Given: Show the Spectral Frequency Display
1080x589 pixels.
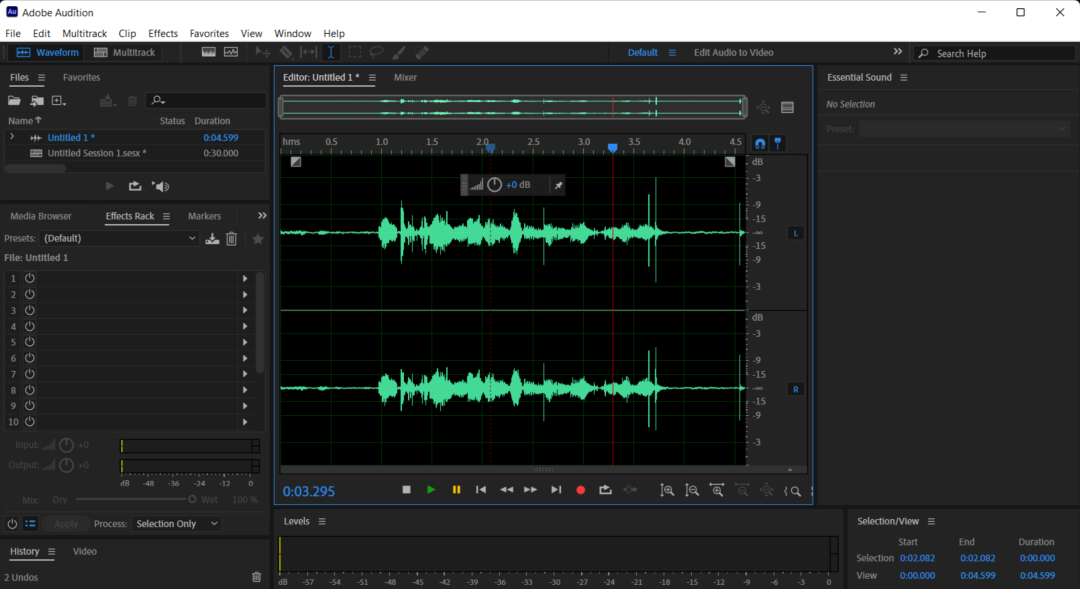Looking at the screenshot, I should (x=208, y=52).
